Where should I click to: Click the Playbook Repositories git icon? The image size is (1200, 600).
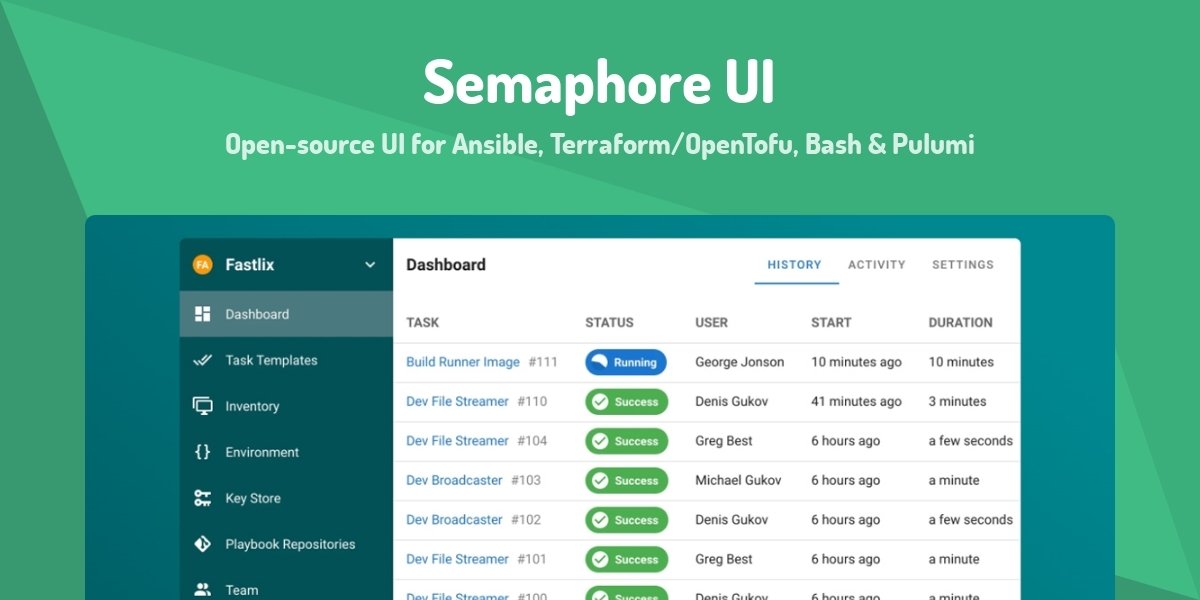coord(202,544)
